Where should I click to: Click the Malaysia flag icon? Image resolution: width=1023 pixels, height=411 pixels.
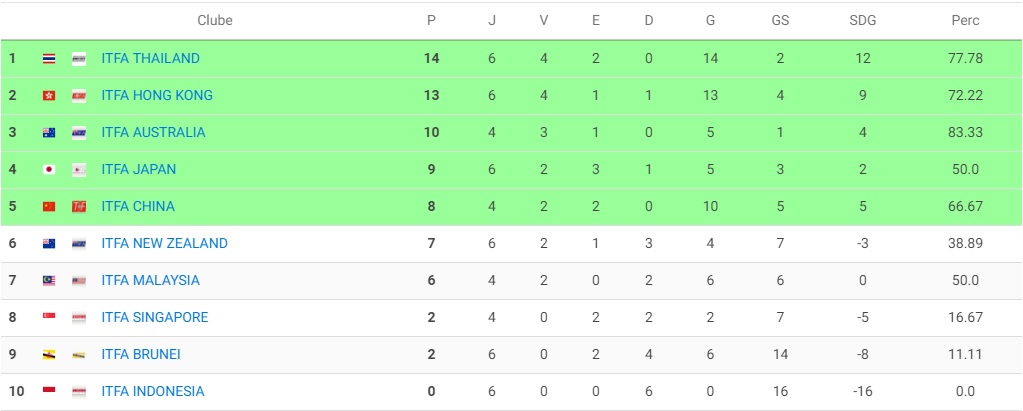pos(49,281)
